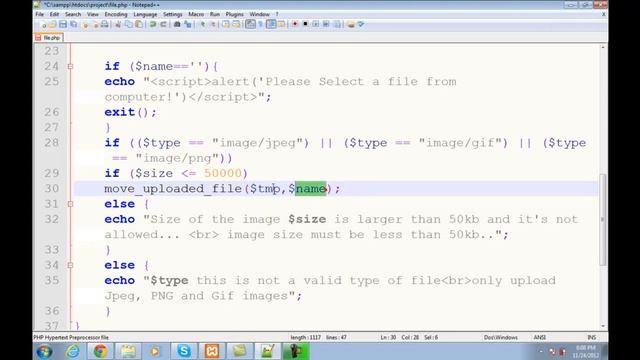Start macro recording with the red dot

pyautogui.click(x=295, y=24)
